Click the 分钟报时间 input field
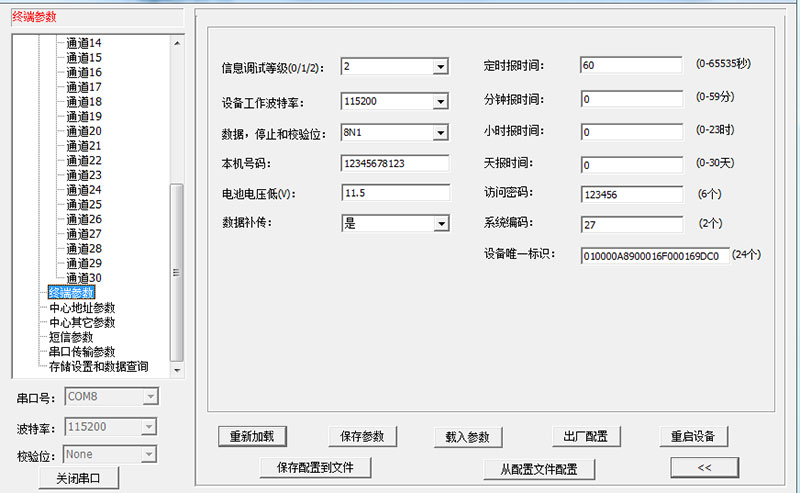Image resolution: width=800 pixels, height=493 pixels. pos(632,99)
